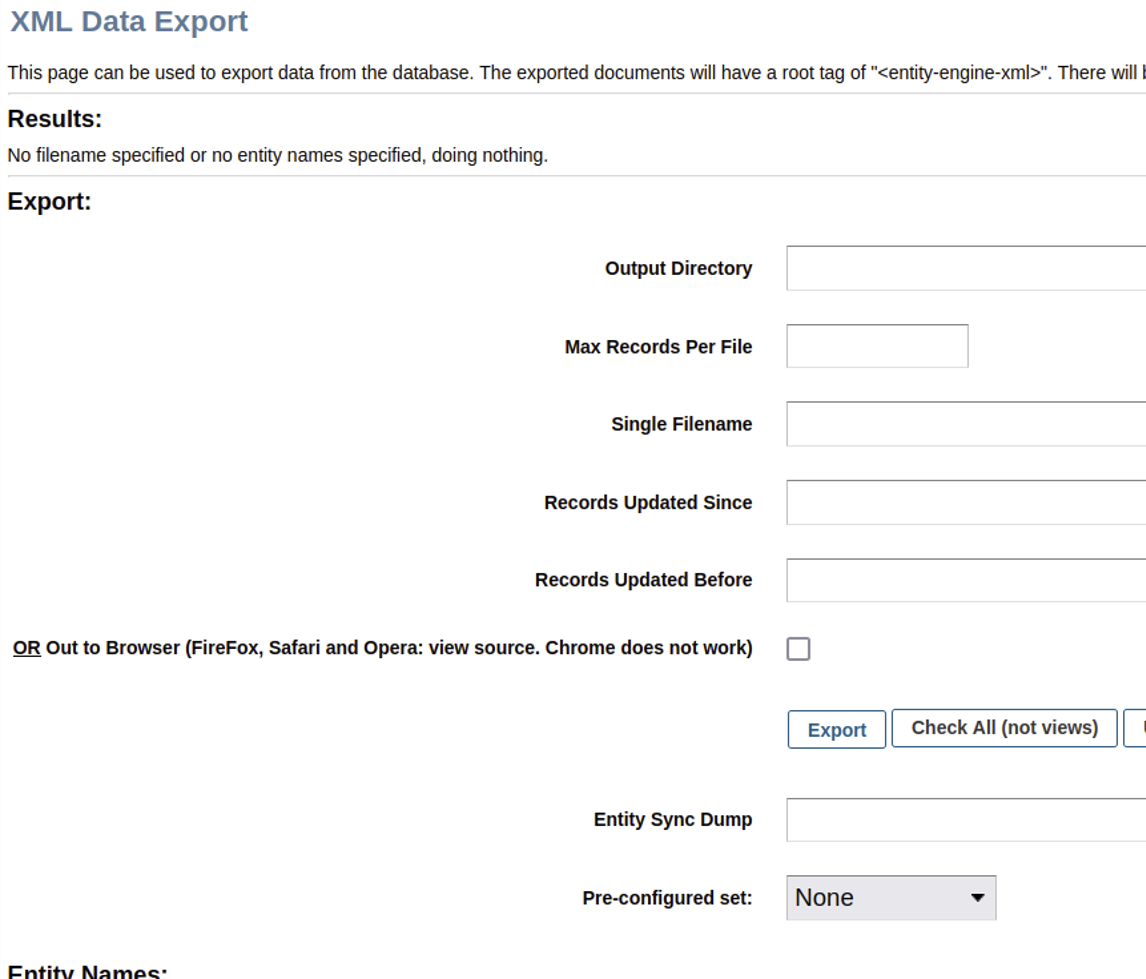Click the Single Filename input field
1146x979 pixels.
[x=966, y=424]
